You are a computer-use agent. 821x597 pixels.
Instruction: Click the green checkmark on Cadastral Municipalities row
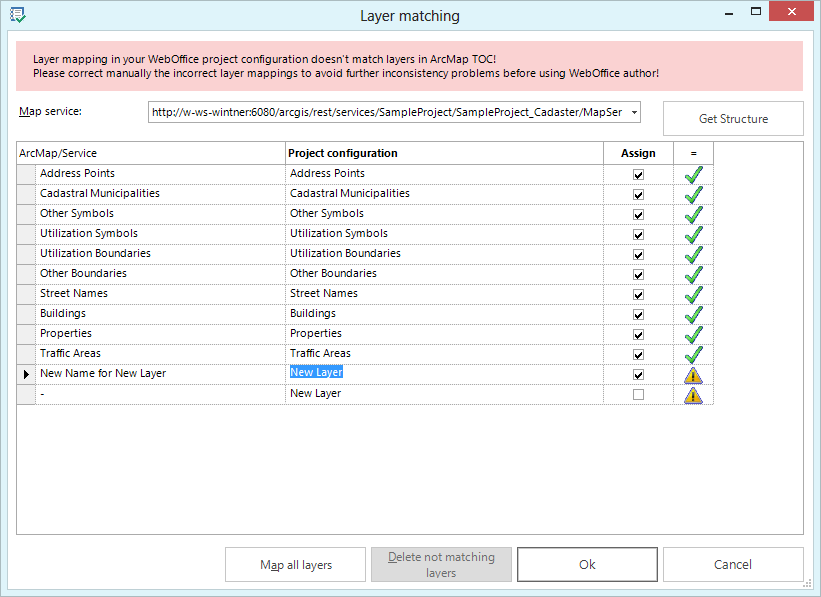693,193
